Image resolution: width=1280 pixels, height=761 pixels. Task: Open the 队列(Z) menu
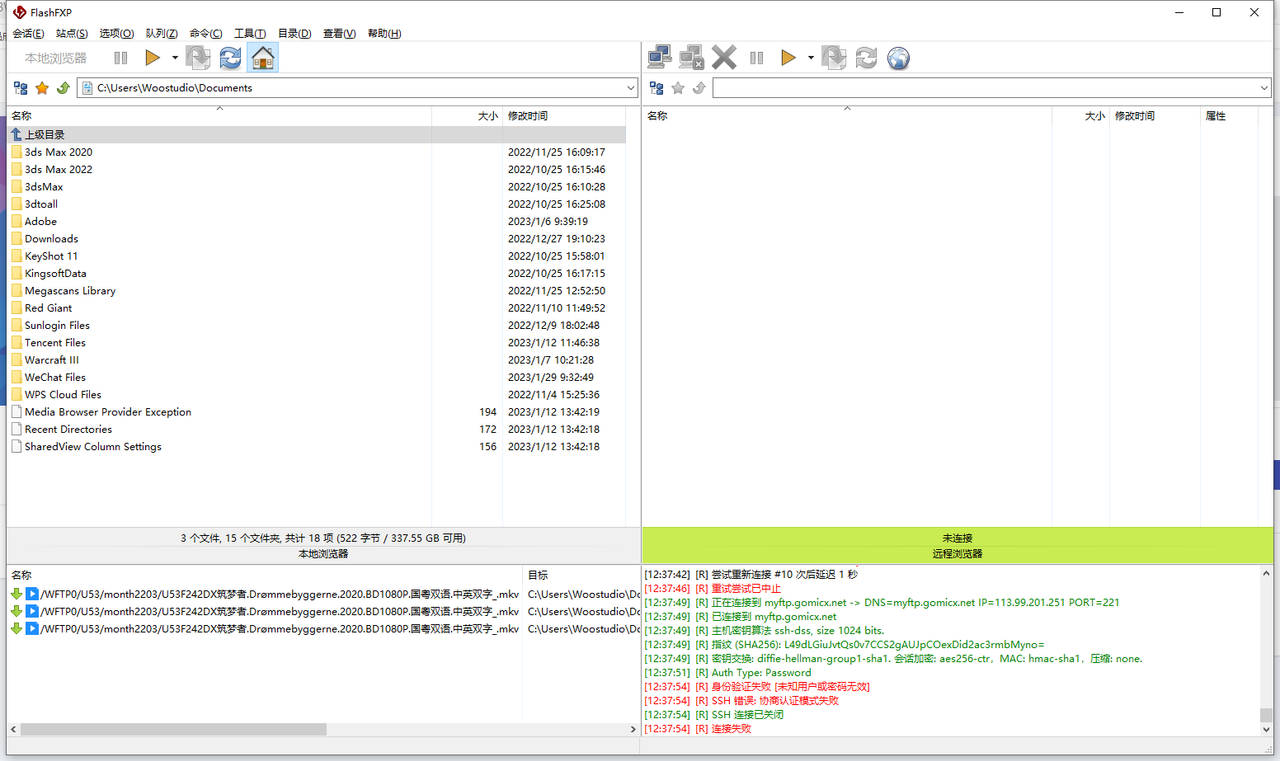point(161,33)
